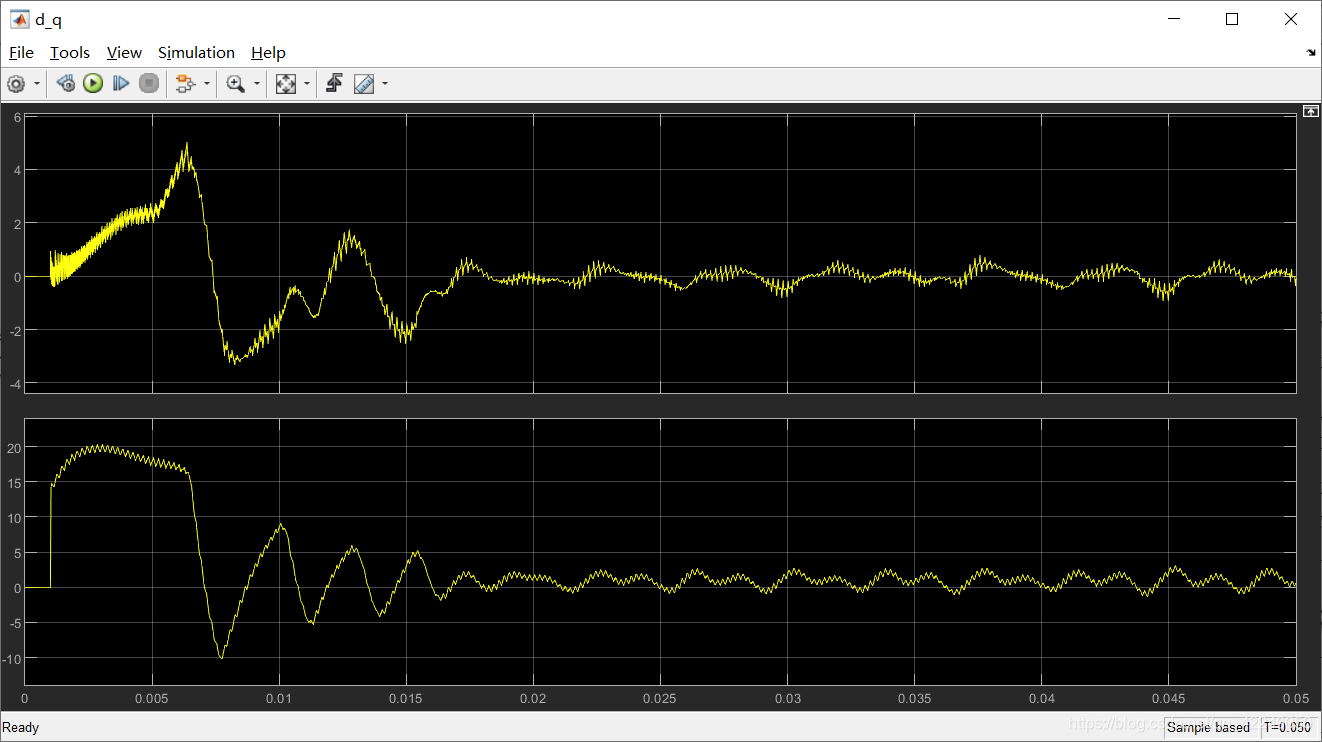Expand the measurements dropdown arrow
Image resolution: width=1322 pixels, height=742 pixels.
coord(385,84)
